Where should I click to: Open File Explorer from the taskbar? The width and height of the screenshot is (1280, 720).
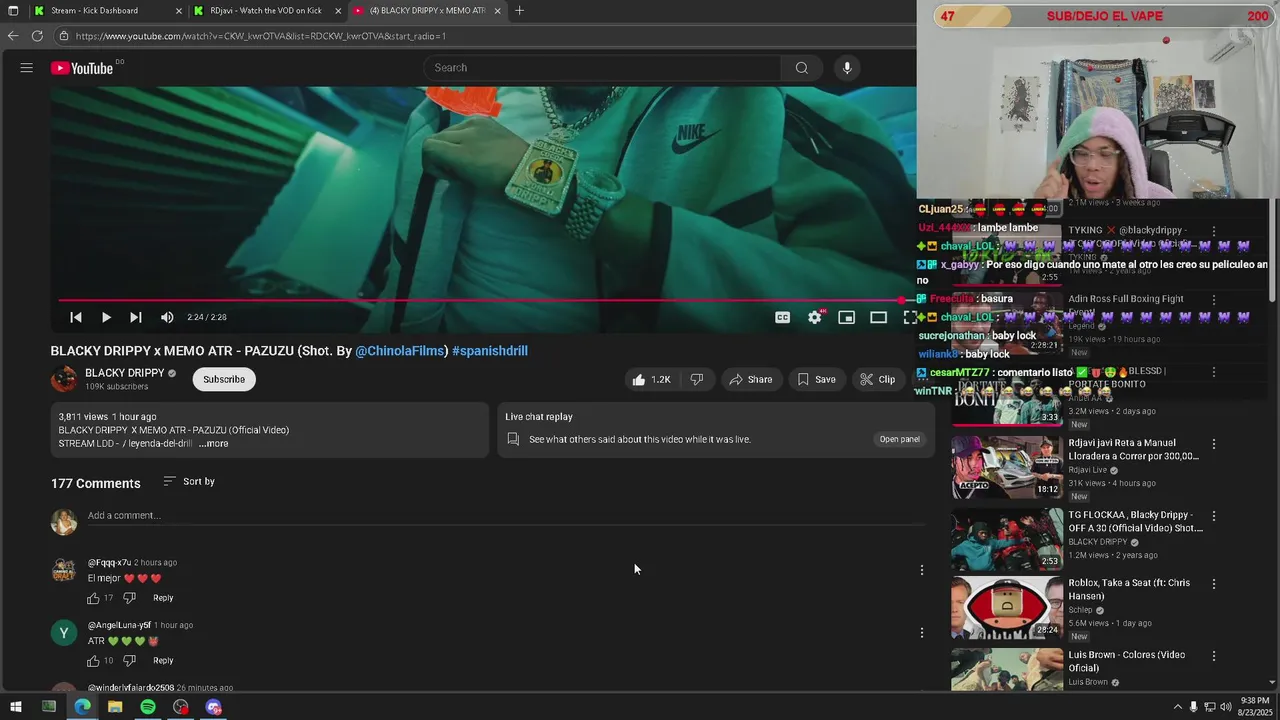(115, 707)
